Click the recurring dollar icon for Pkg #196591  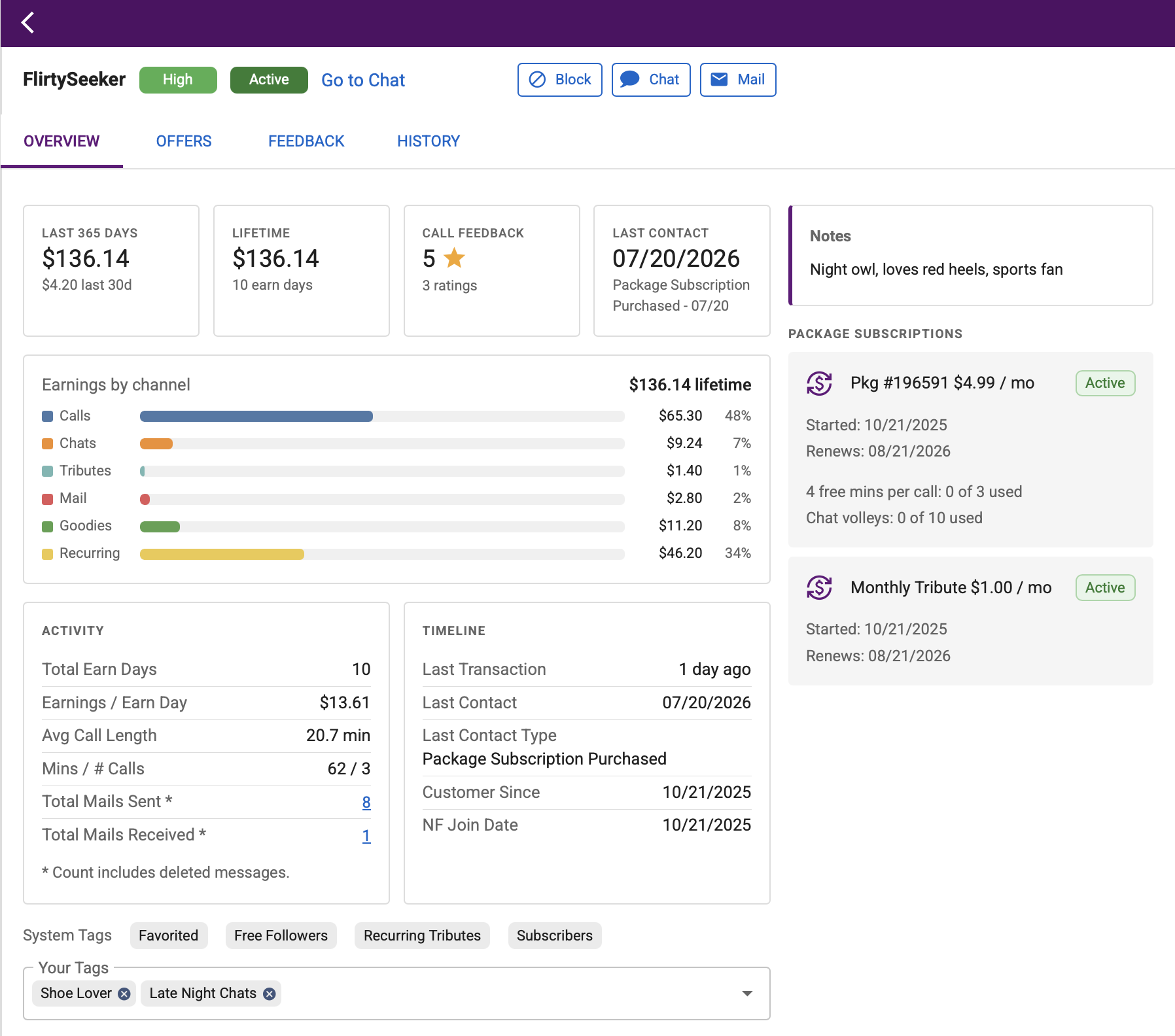click(819, 383)
